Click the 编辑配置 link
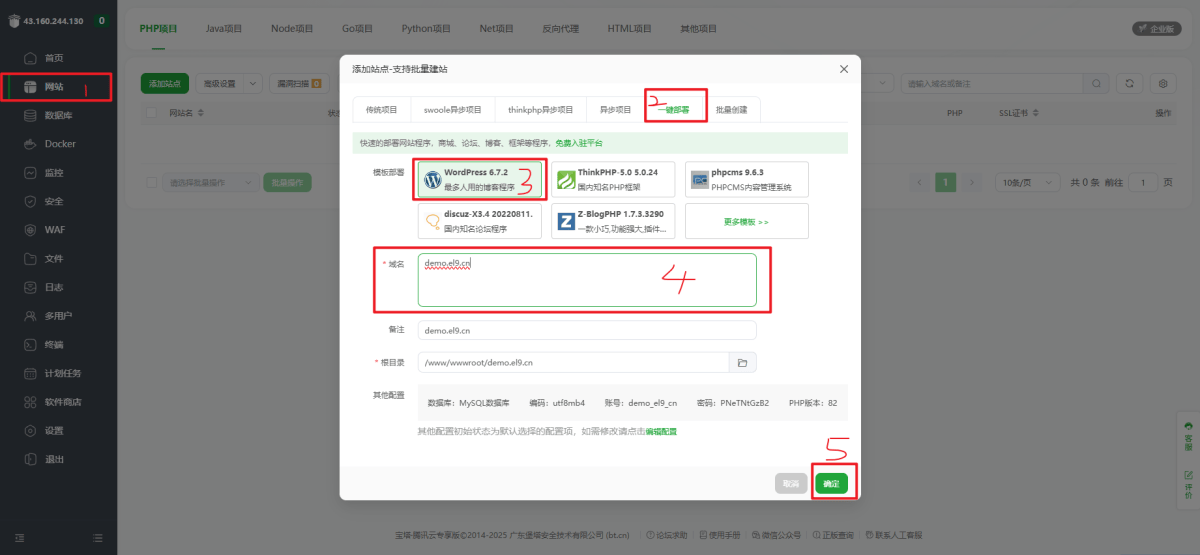The width and height of the screenshot is (1200, 555). (660, 431)
